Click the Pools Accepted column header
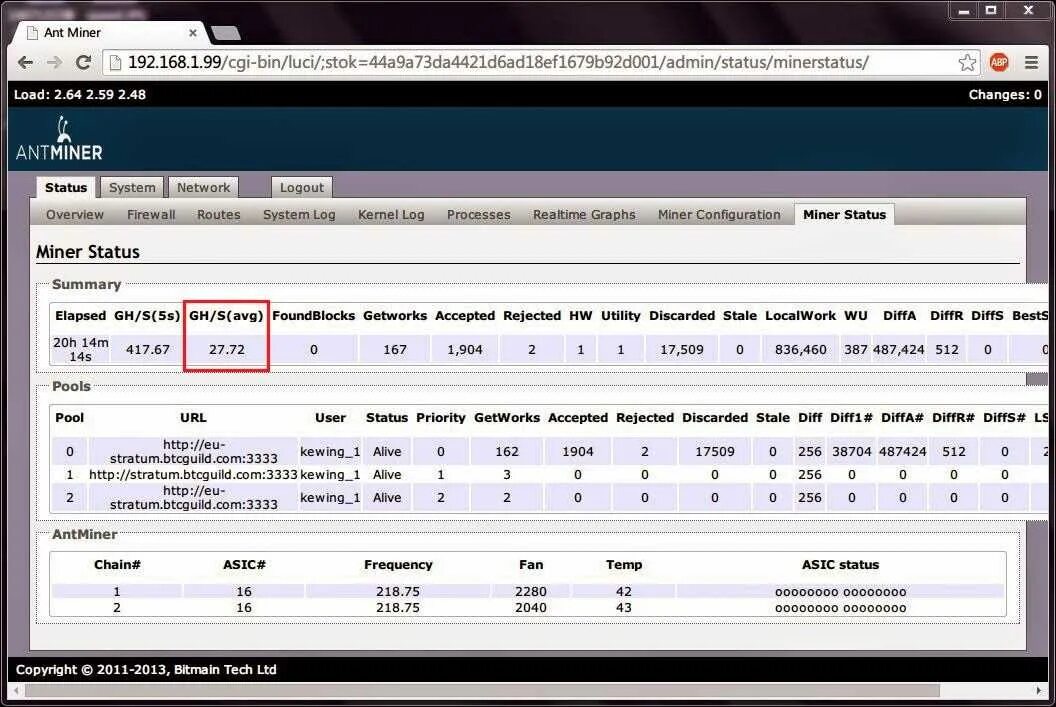The width and height of the screenshot is (1056, 707). (578, 417)
